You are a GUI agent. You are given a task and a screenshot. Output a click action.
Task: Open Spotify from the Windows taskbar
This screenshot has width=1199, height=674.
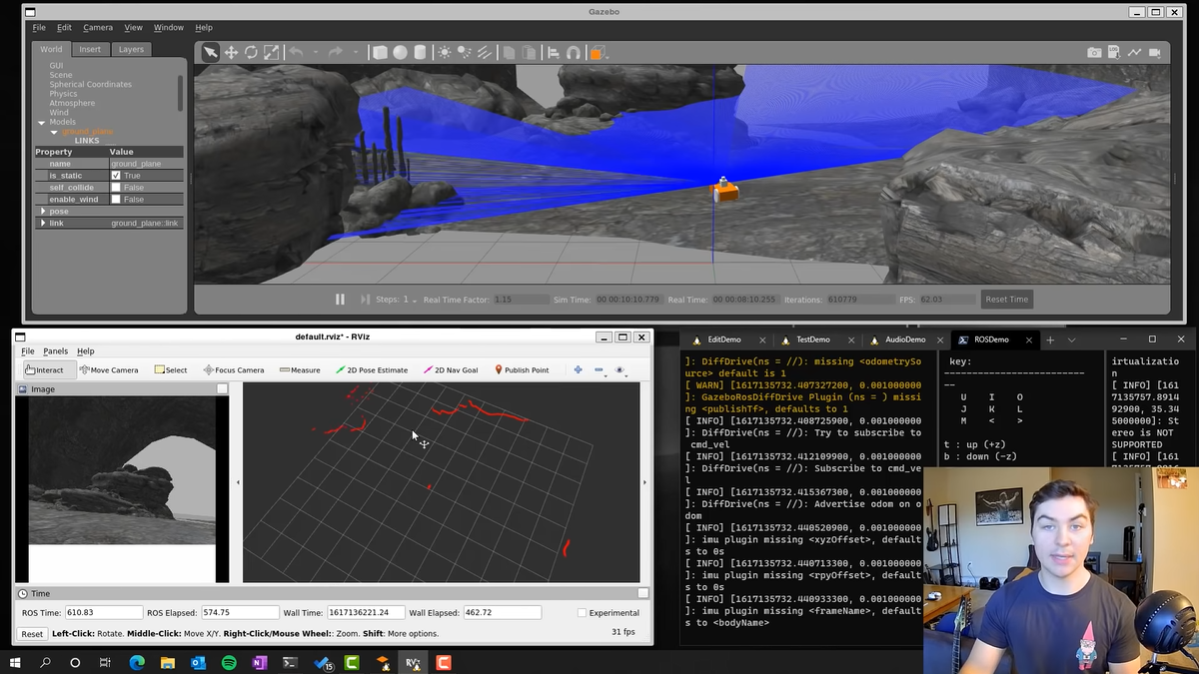point(229,663)
